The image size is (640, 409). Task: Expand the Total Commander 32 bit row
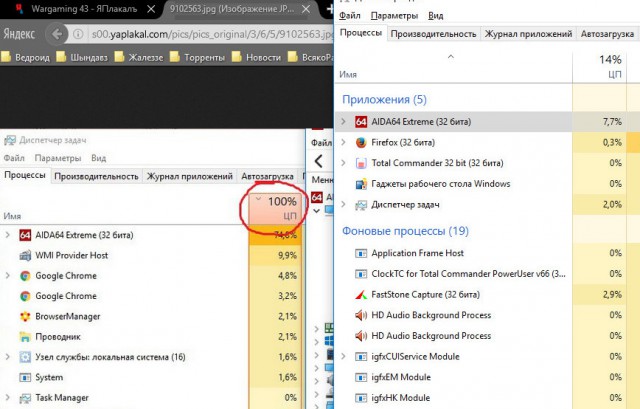pyautogui.click(x=343, y=163)
